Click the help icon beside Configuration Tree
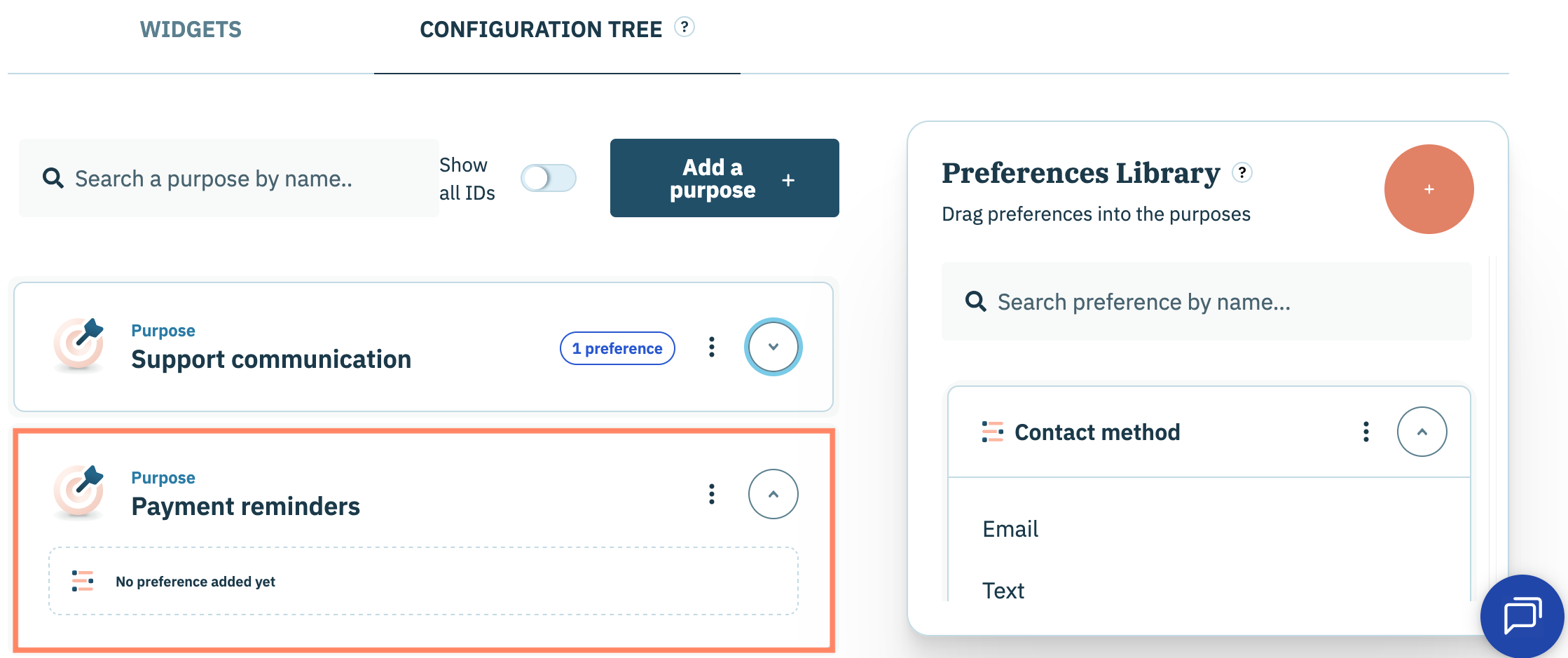The width and height of the screenshot is (1568, 658). pos(684,27)
